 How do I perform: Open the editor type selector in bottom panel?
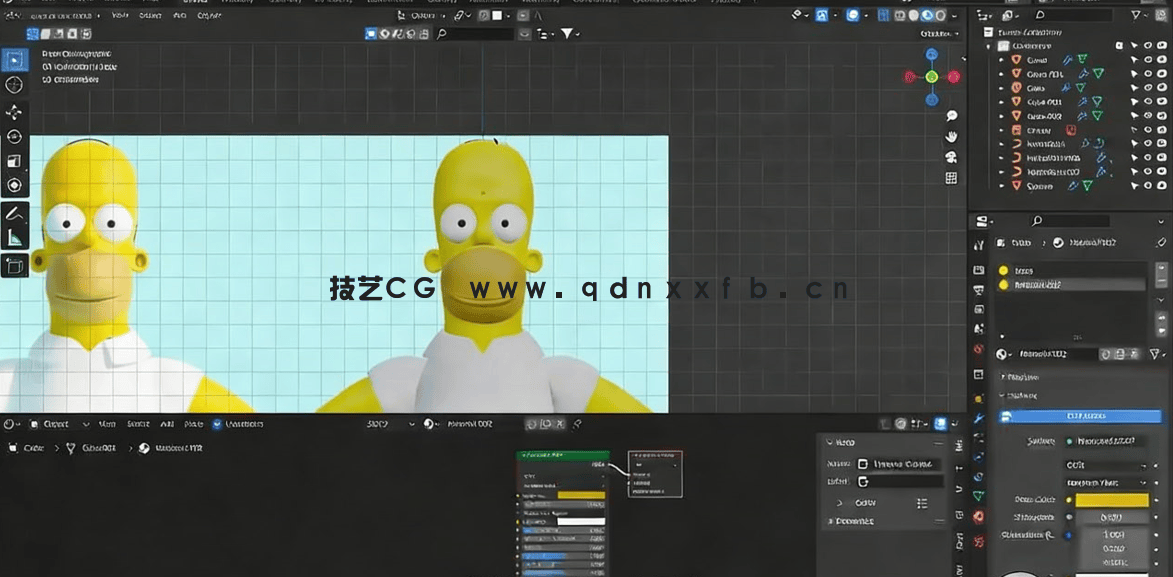point(9,423)
